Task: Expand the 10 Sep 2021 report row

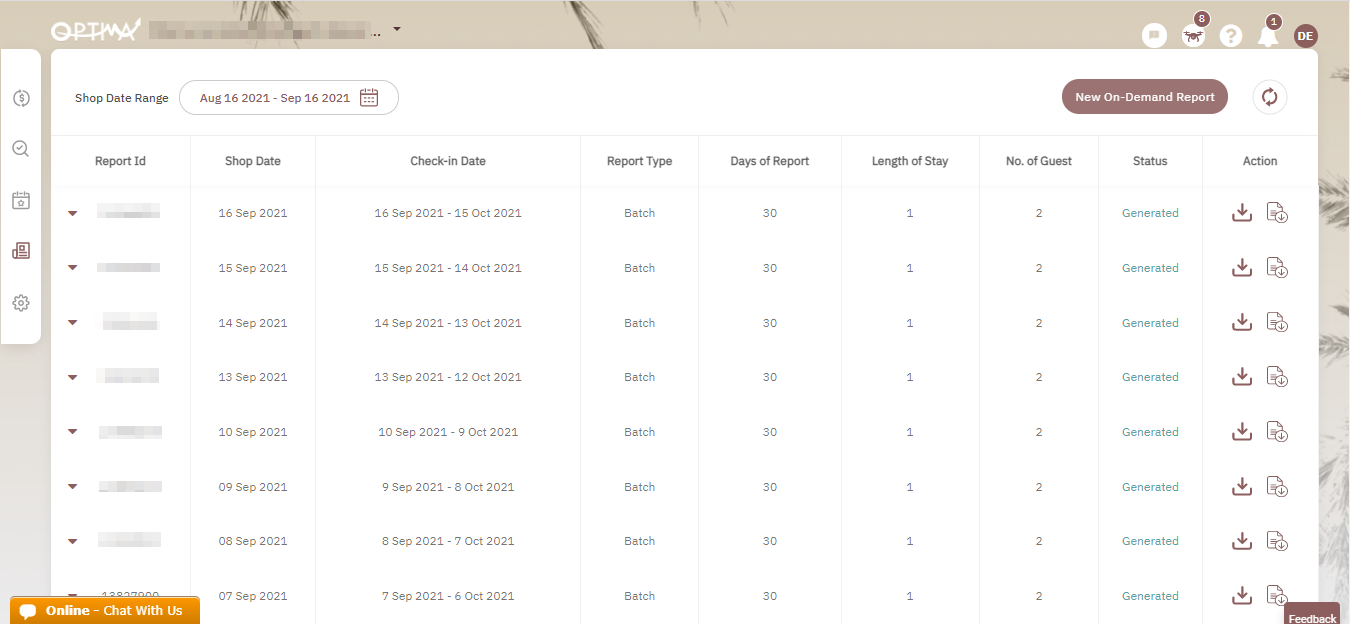Action: pos(72,432)
